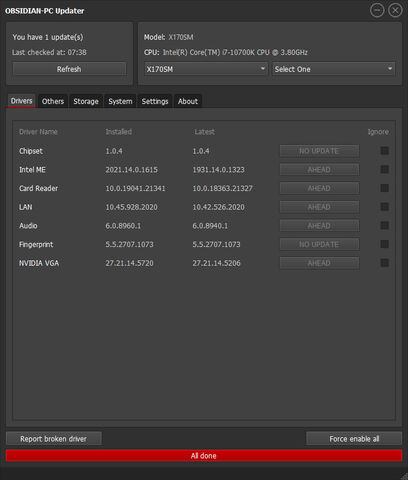
Task: Select the Chipset driver name
Action: (31, 151)
